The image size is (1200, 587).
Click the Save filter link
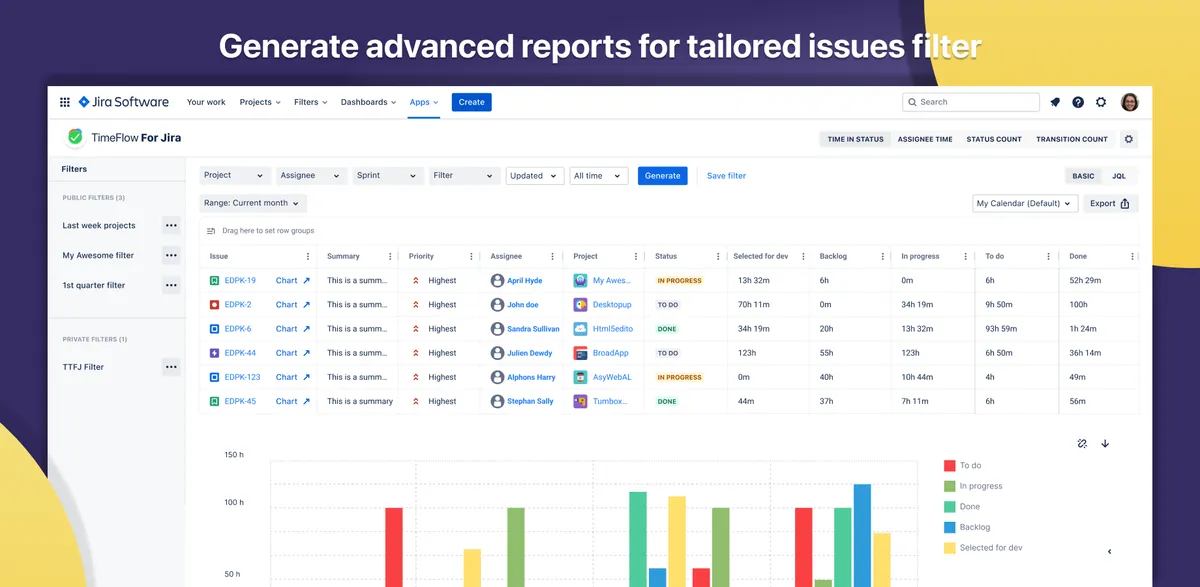pyautogui.click(x=726, y=176)
